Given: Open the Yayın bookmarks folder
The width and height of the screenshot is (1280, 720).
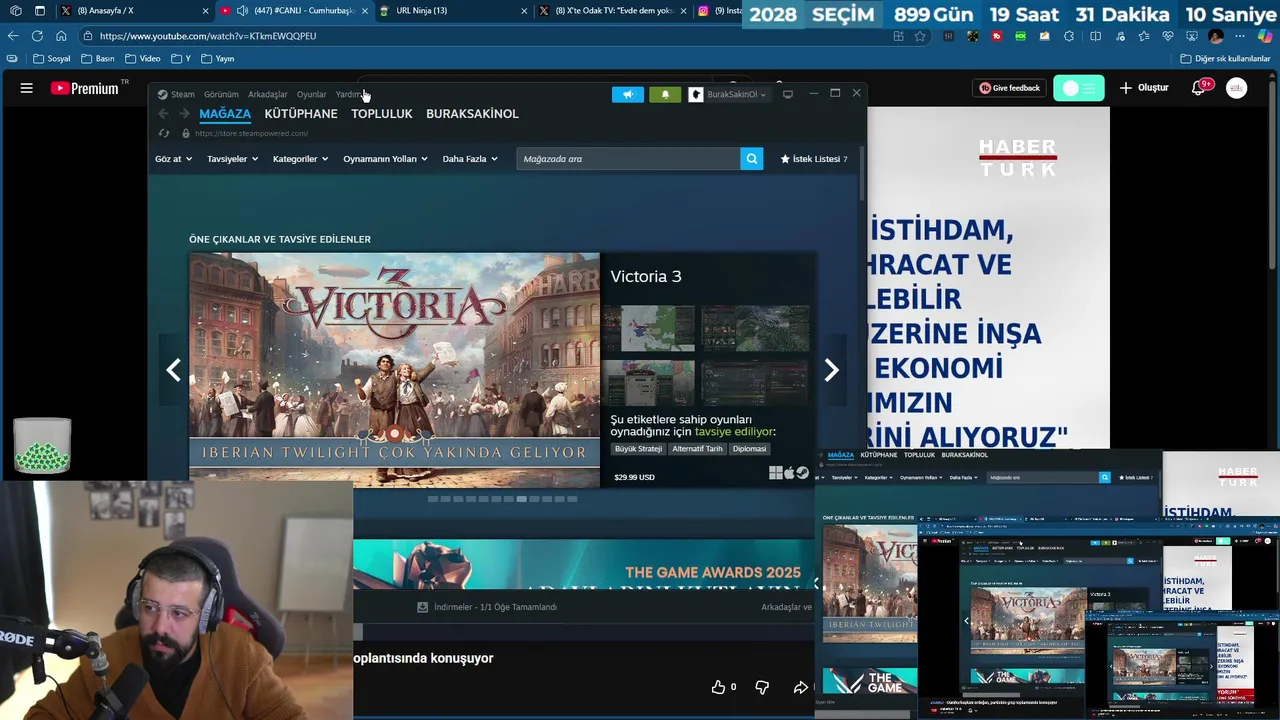Looking at the screenshot, I should [217, 59].
